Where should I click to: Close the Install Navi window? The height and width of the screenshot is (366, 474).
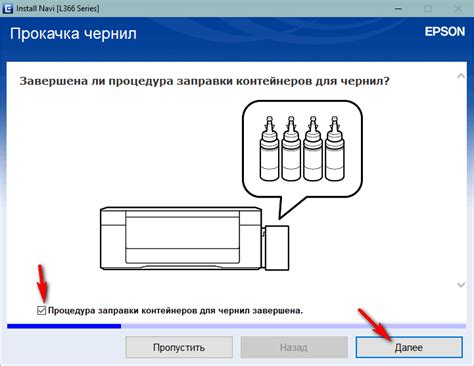458,9
